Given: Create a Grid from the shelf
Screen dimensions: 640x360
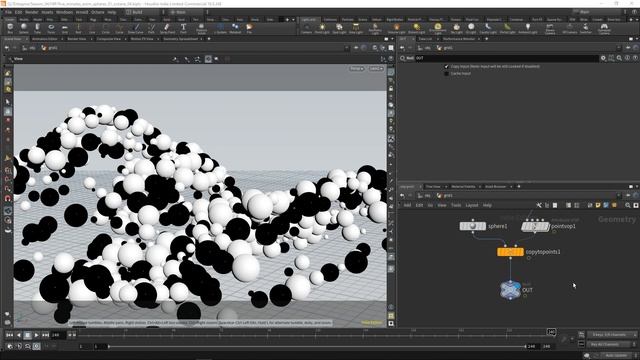Looking at the screenshot, I should click(x=65, y=28).
